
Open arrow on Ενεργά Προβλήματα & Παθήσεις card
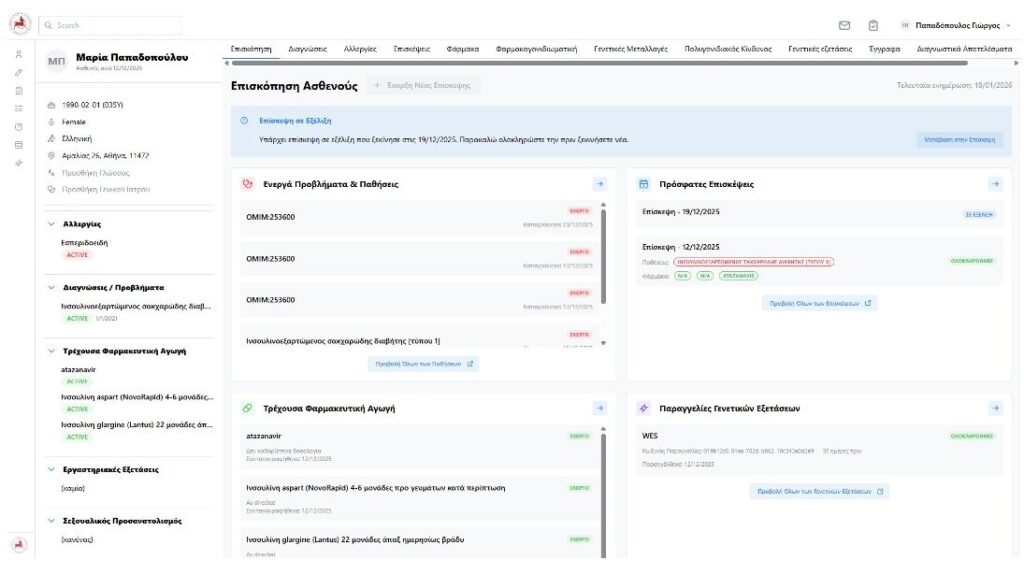[599, 184]
